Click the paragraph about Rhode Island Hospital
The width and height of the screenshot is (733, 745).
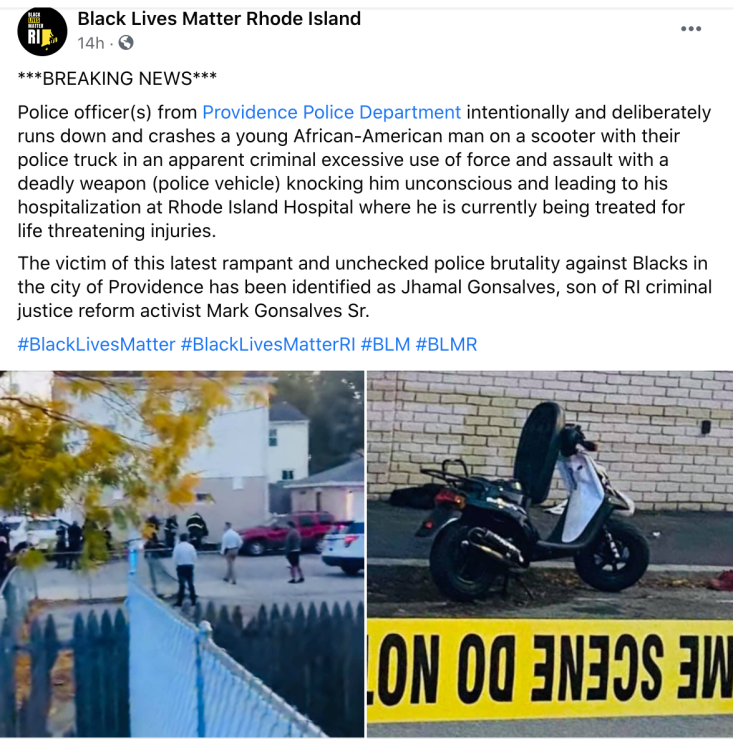pyautogui.click(x=364, y=172)
